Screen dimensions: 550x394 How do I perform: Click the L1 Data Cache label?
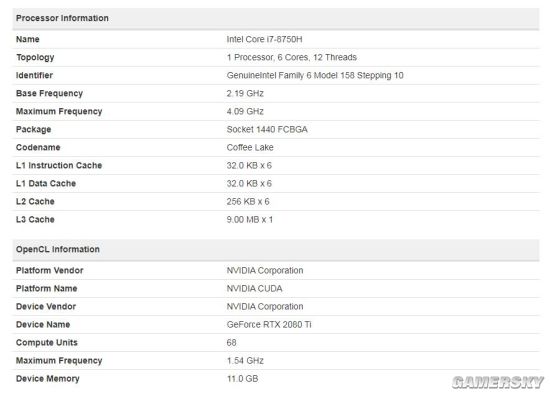[46, 183]
